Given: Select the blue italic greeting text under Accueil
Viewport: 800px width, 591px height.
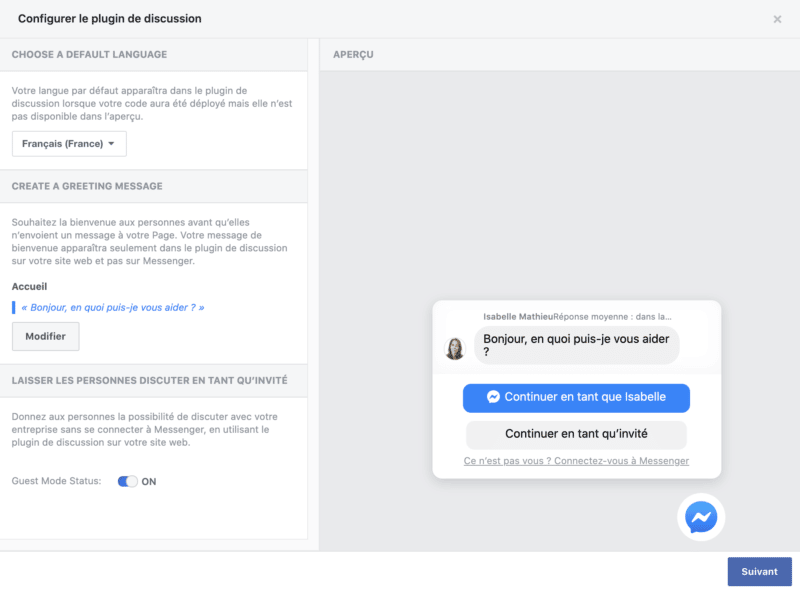Looking at the screenshot, I should pyautogui.click(x=112, y=308).
